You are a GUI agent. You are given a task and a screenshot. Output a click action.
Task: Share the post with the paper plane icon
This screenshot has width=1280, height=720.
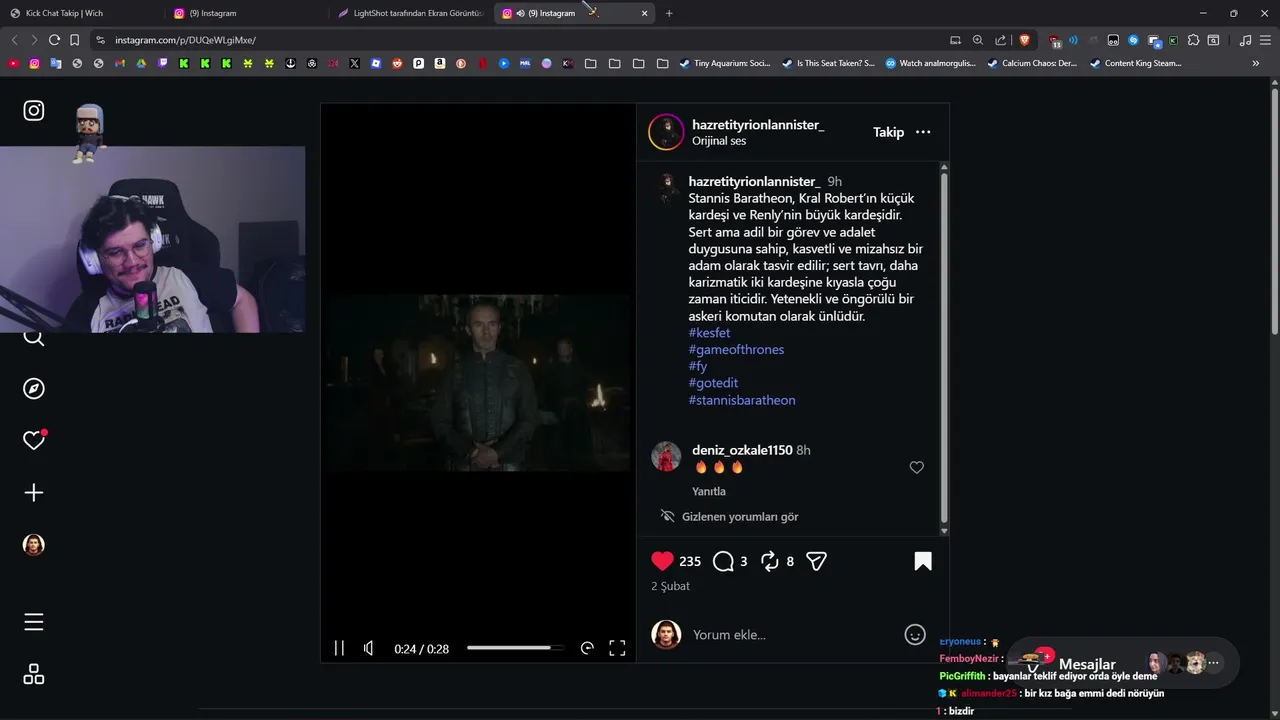(x=816, y=562)
